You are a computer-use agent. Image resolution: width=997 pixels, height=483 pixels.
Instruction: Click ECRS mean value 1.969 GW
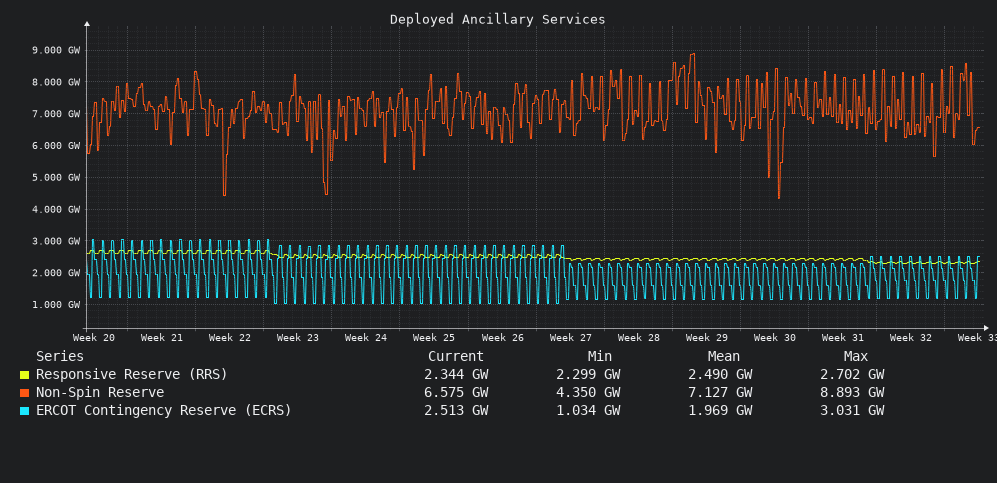click(x=720, y=411)
